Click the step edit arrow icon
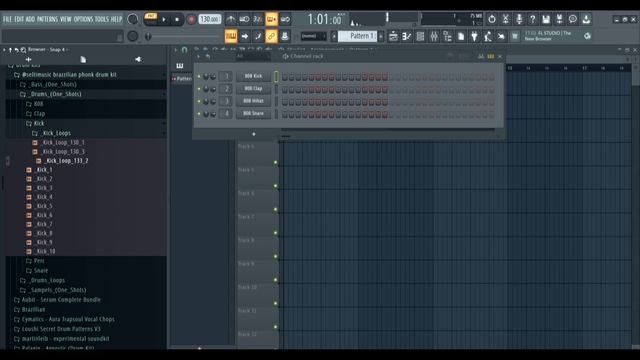The image size is (640, 360). pos(244,36)
